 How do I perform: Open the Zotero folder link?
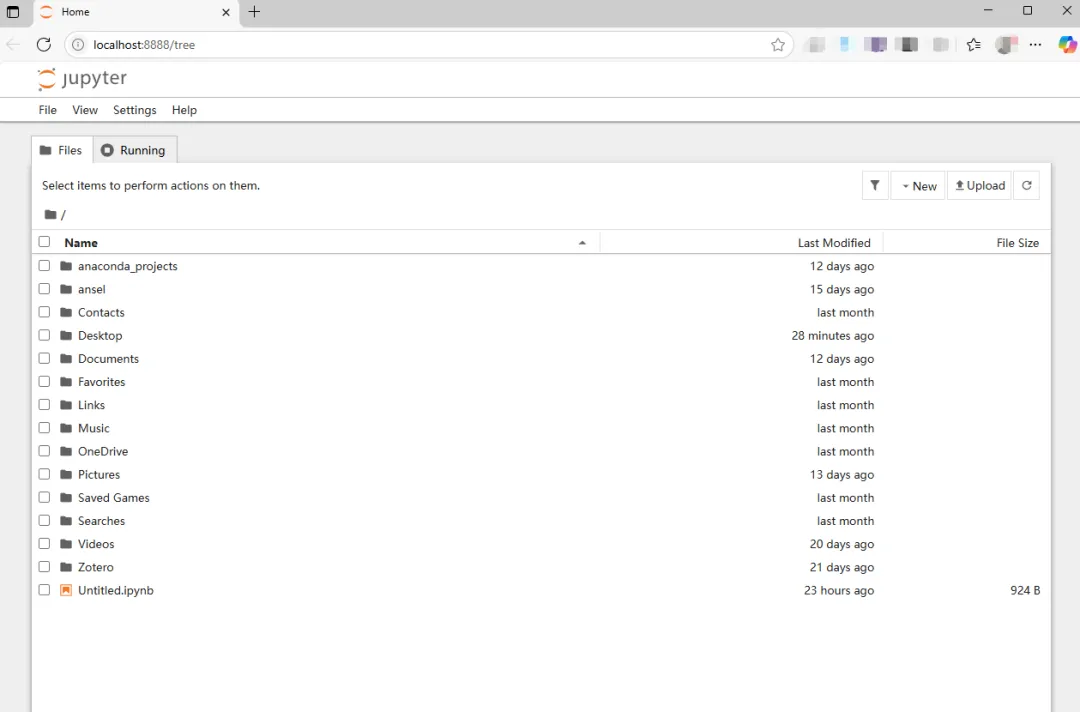96,567
